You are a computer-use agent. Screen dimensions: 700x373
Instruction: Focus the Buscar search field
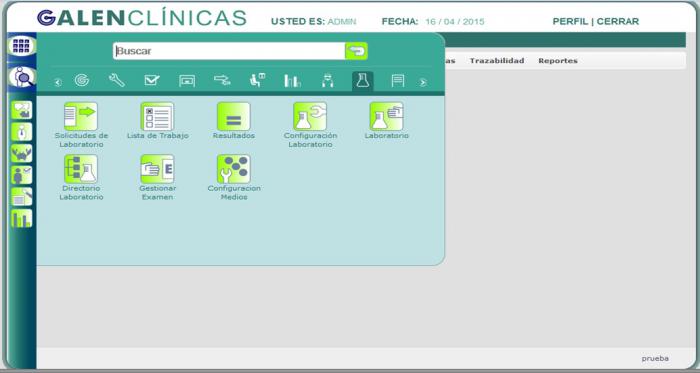[229, 51]
